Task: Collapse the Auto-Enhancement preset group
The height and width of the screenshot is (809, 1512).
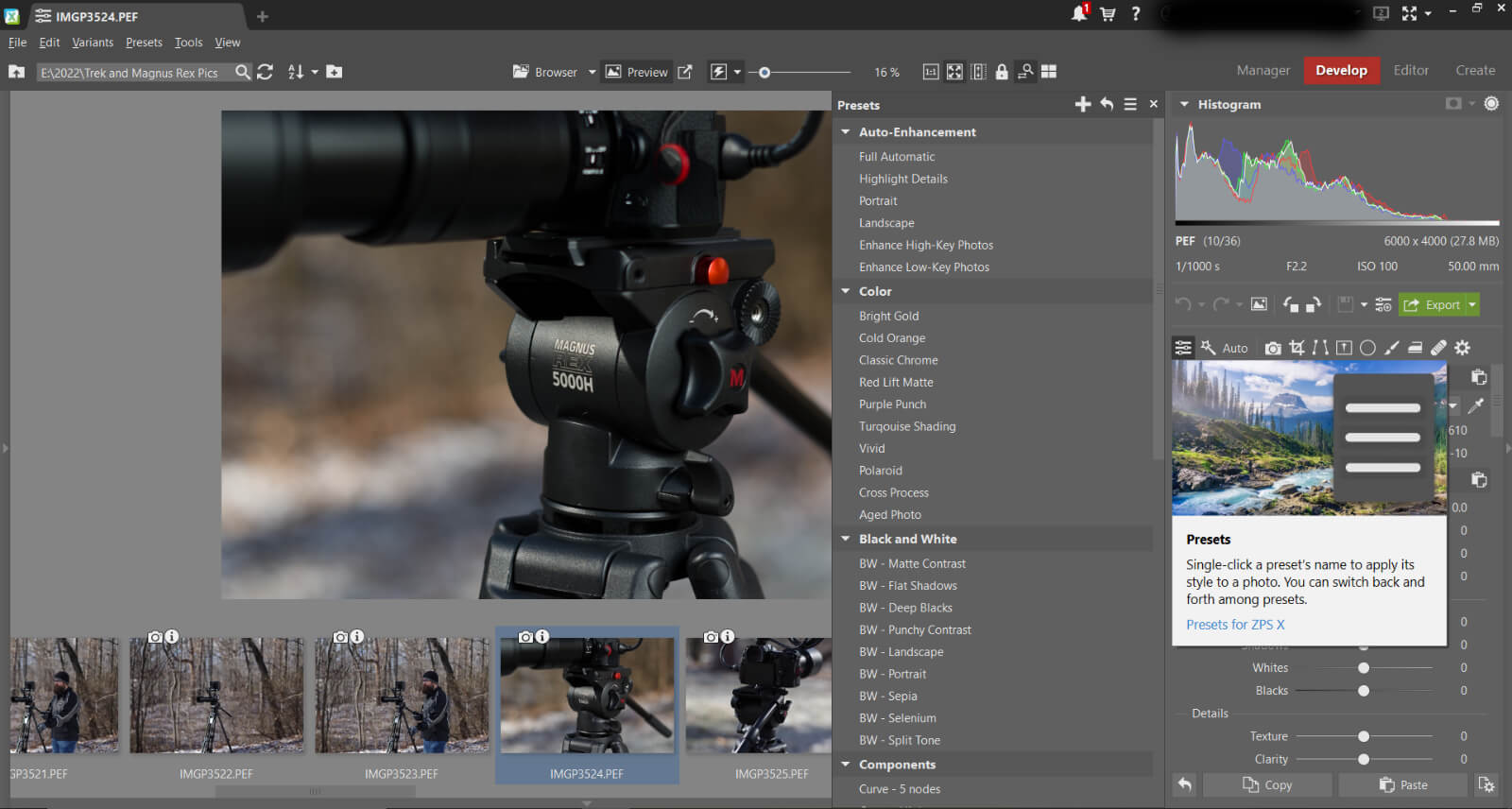Action: 846,132
